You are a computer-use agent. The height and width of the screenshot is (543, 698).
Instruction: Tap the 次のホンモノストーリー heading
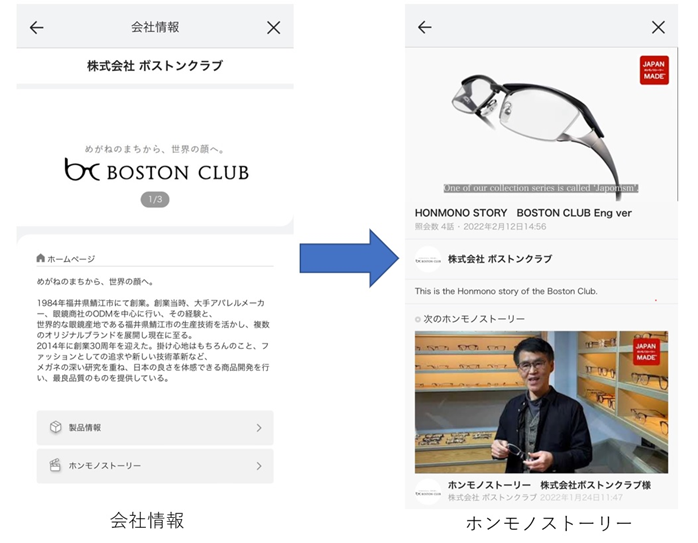pos(474,319)
